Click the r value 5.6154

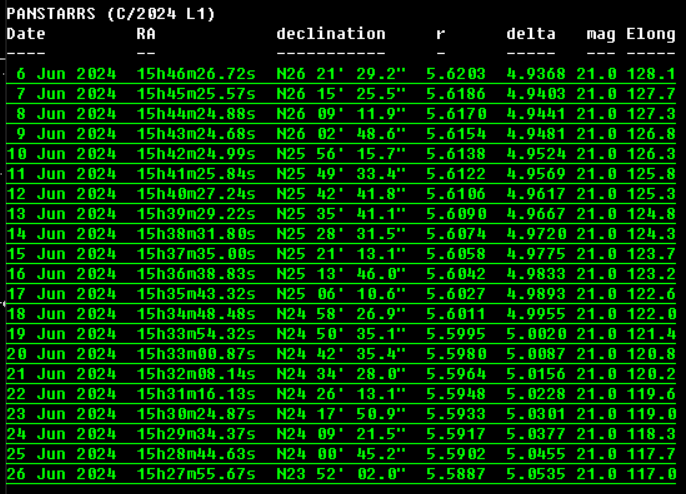pos(456,134)
